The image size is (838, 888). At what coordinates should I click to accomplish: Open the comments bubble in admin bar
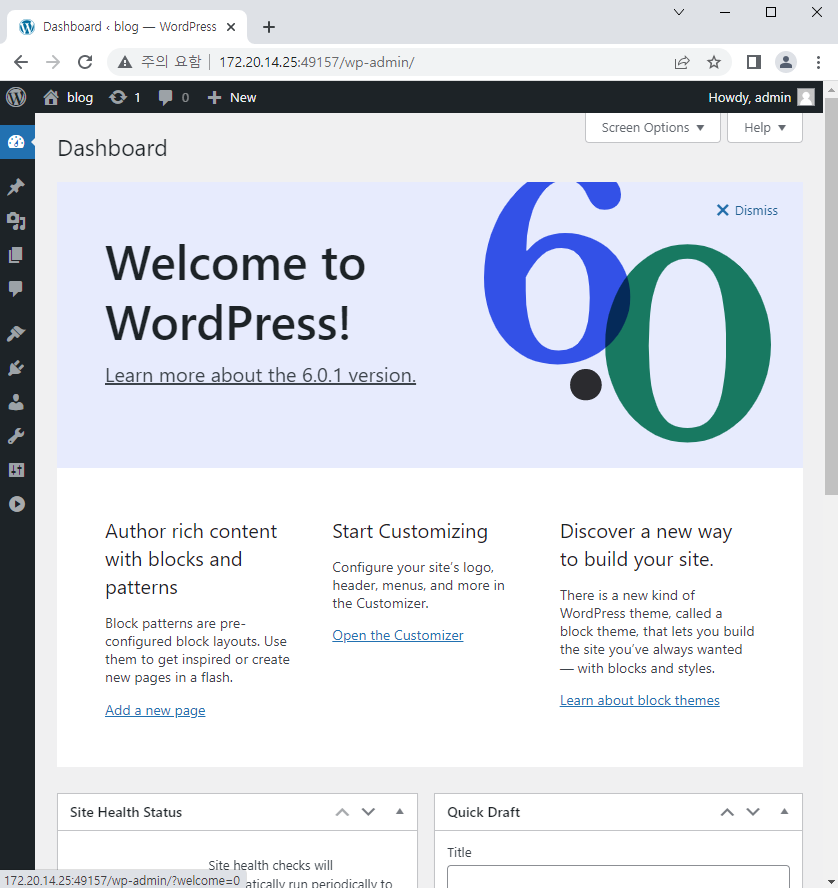pos(173,97)
